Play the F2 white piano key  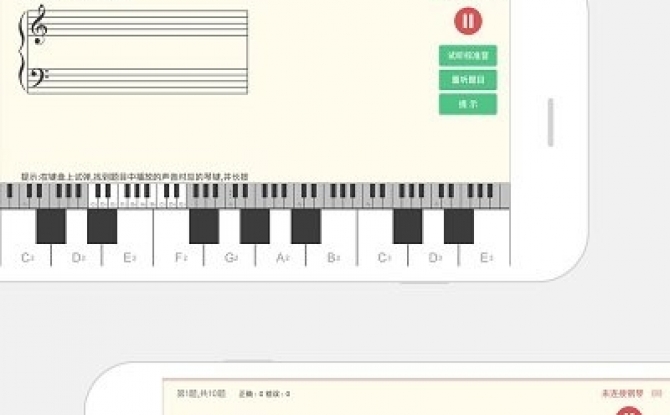tap(179, 256)
